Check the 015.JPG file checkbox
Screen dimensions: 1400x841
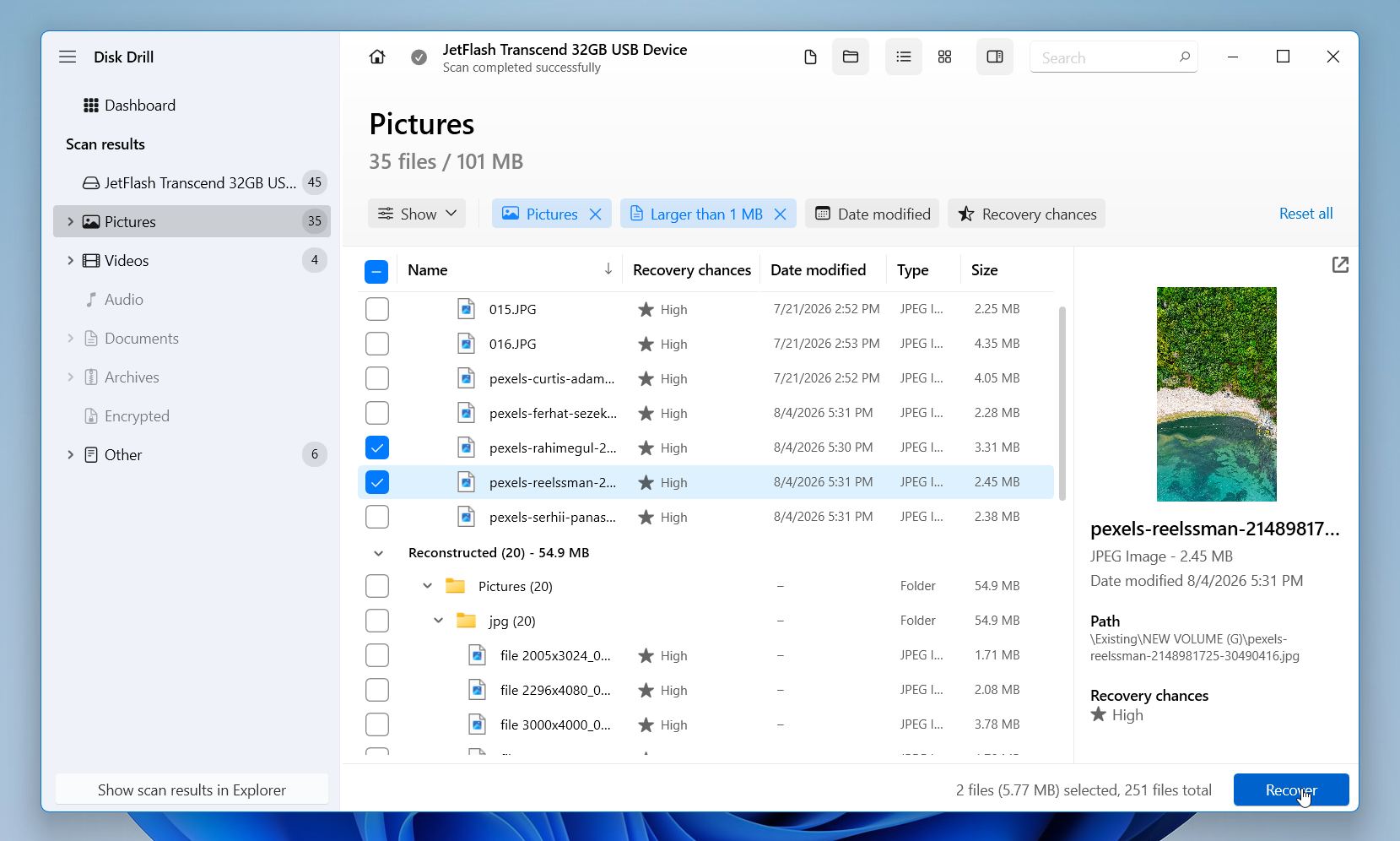(377, 309)
